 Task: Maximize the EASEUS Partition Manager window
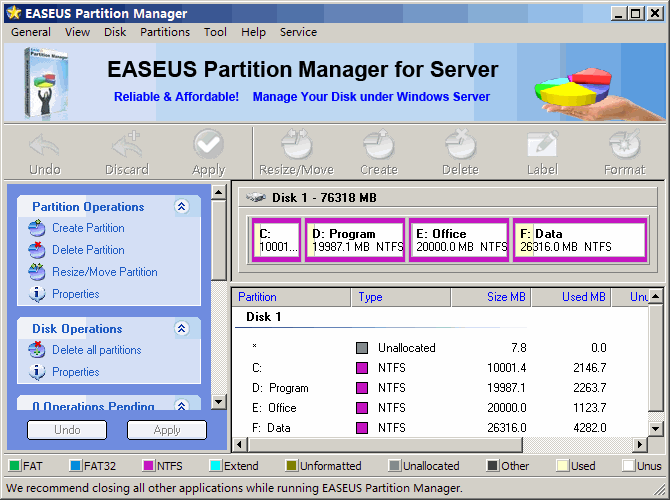coord(635,14)
